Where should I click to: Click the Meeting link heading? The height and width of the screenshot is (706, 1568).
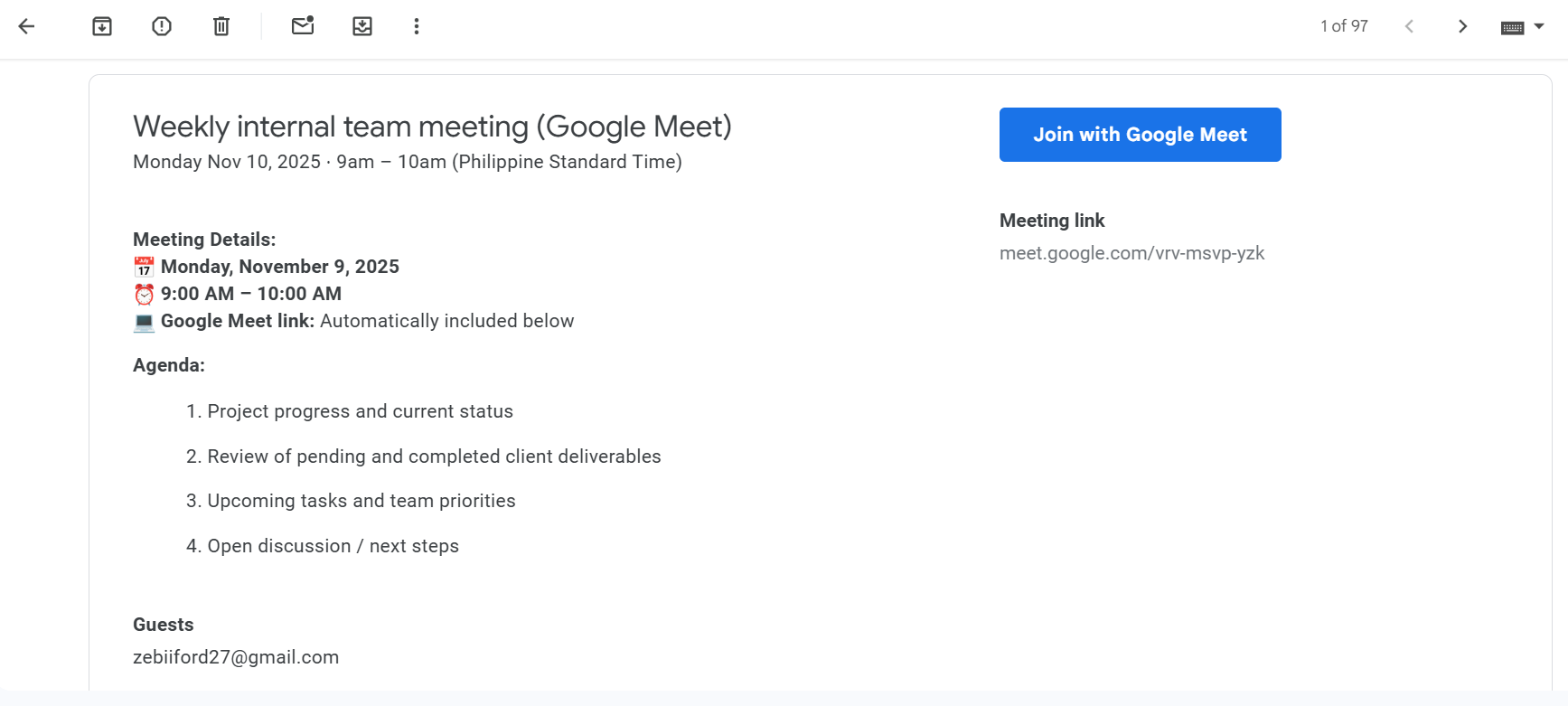1052,221
